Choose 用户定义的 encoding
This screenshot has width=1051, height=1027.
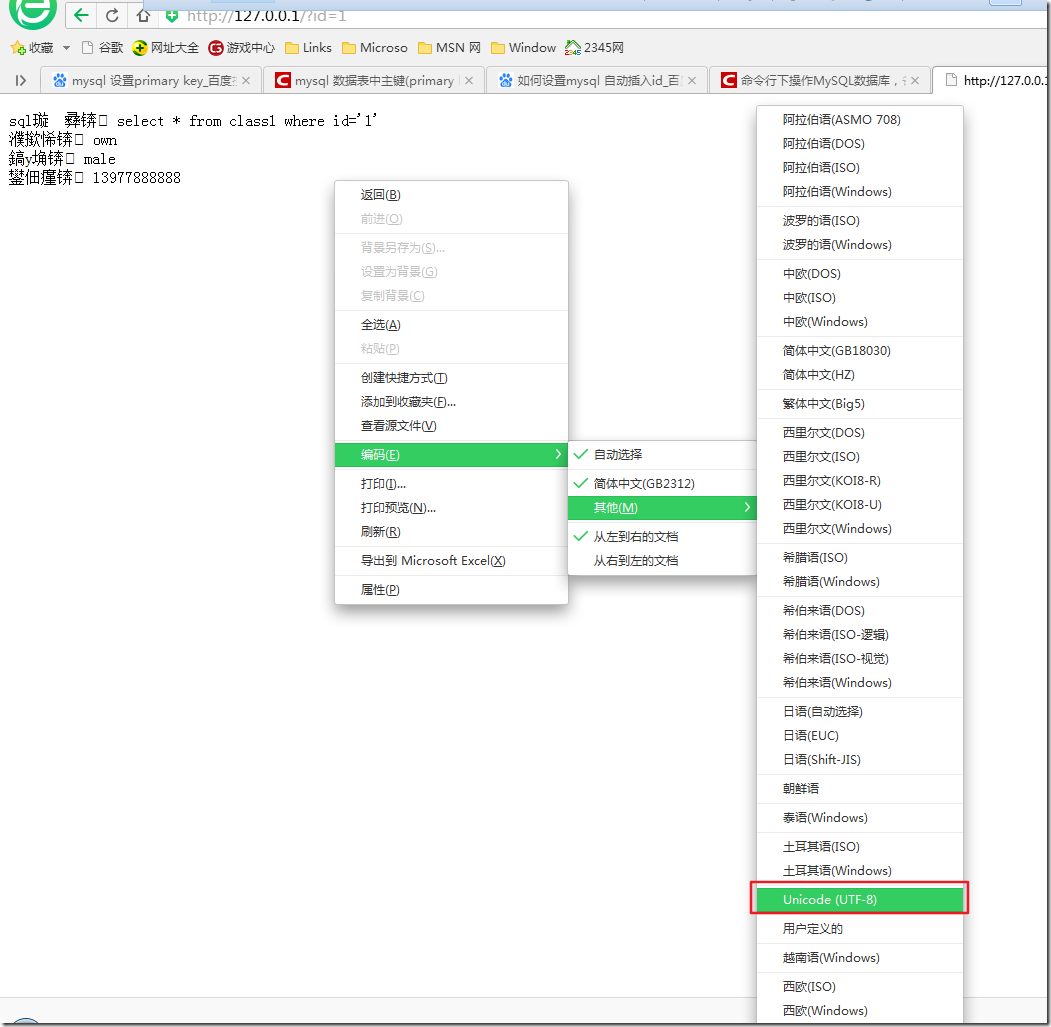(860, 929)
